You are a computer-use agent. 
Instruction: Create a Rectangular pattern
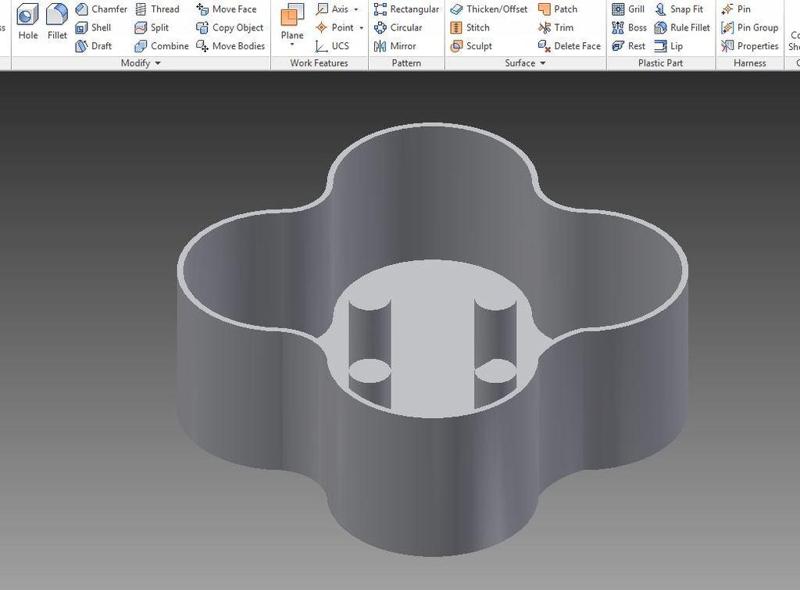point(406,9)
